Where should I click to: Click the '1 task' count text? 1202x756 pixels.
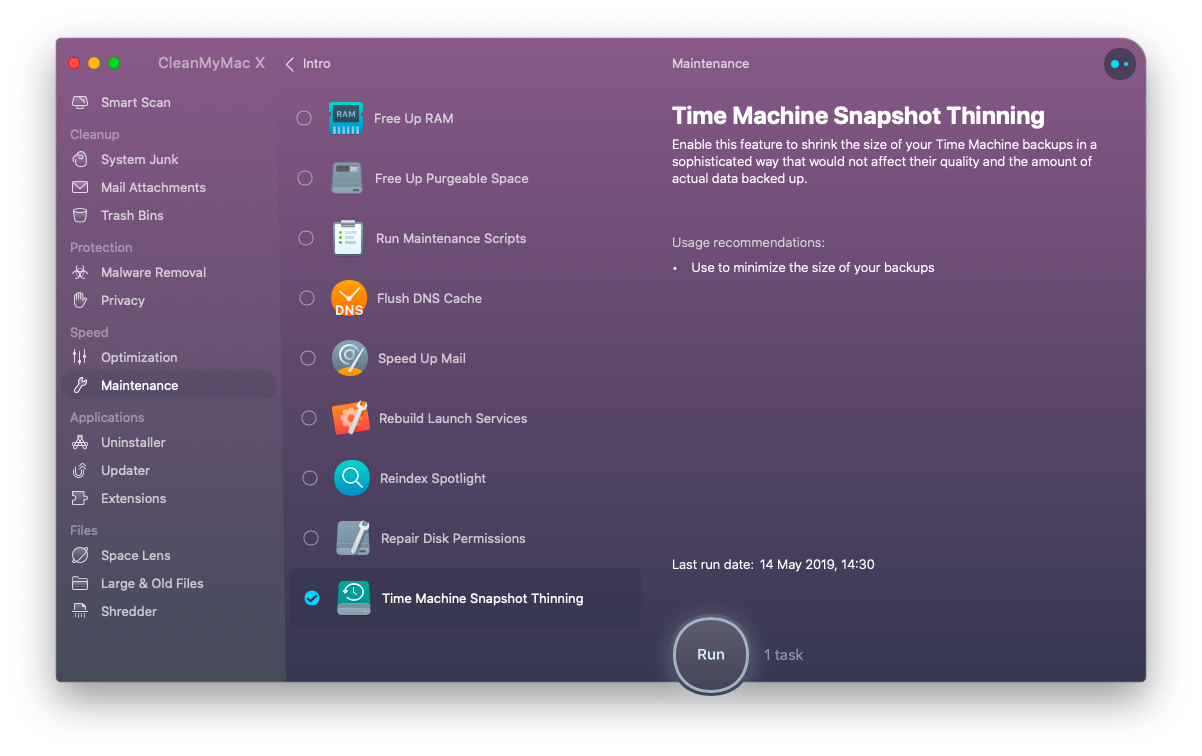(x=784, y=655)
